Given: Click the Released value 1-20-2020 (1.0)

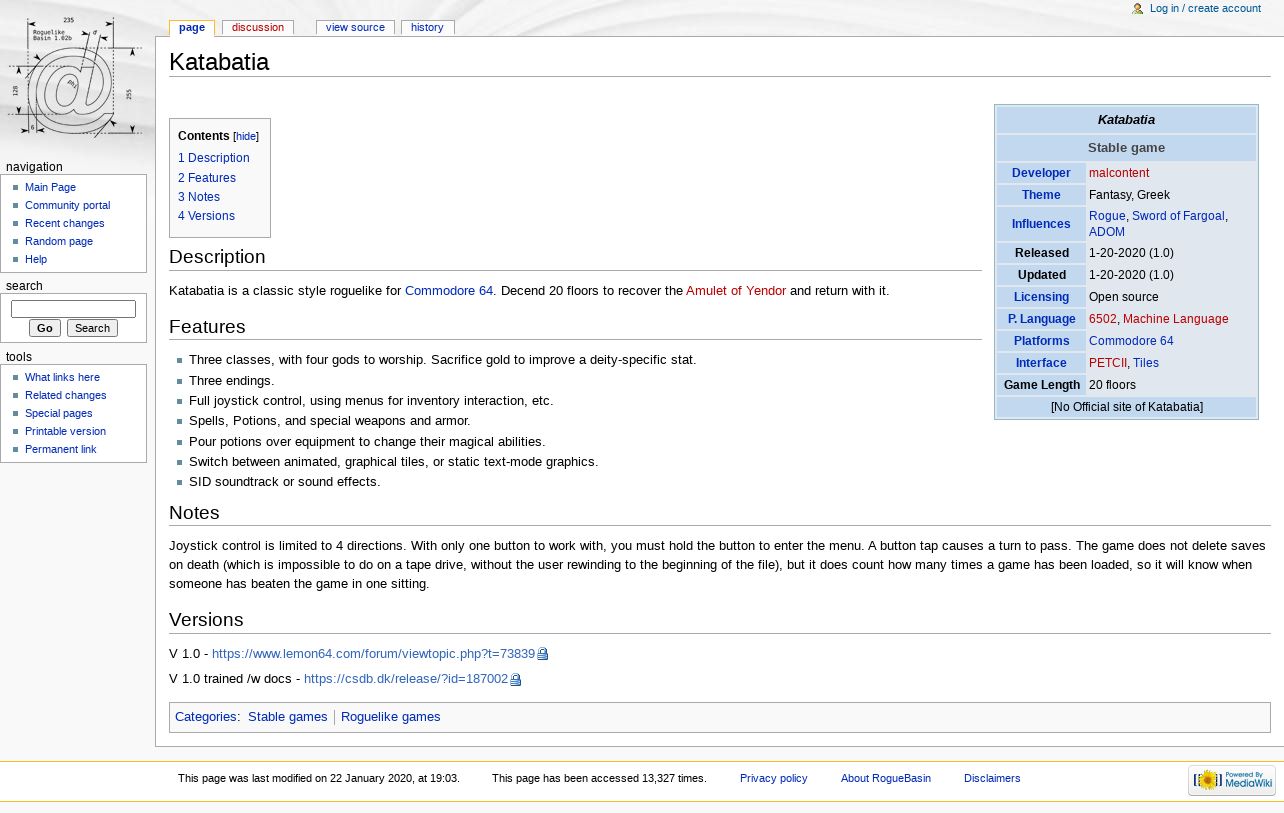Looking at the screenshot, I should tap(1131, 253).
